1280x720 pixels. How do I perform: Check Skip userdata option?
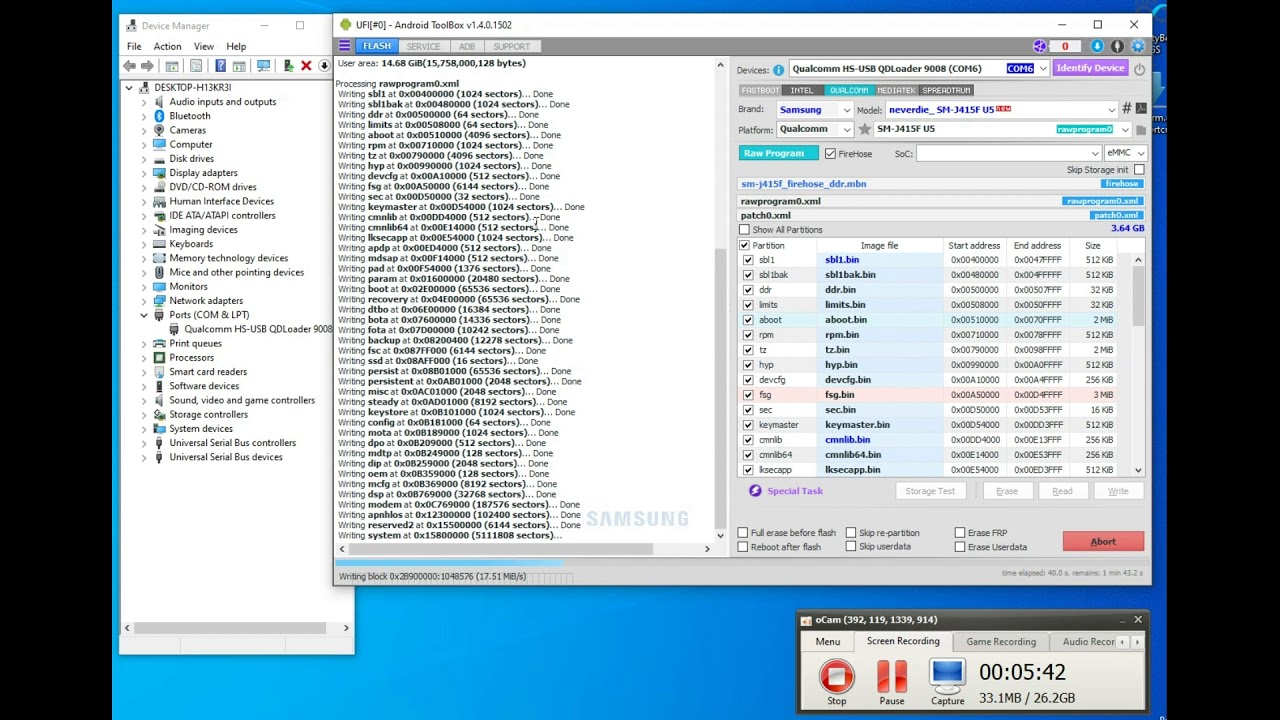pos(851,547)
